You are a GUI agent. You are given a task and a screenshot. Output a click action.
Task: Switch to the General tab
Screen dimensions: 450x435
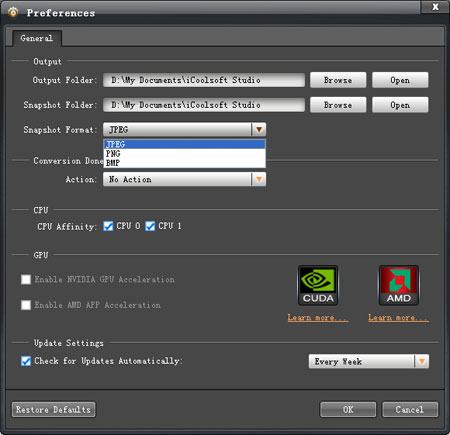point(37,38)
